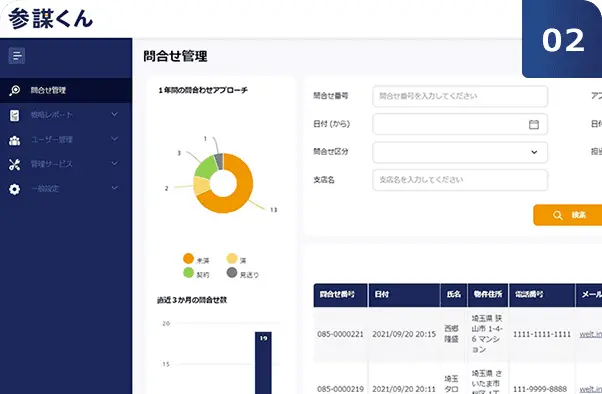Click the cell 085-0000219

click(340, 389)
